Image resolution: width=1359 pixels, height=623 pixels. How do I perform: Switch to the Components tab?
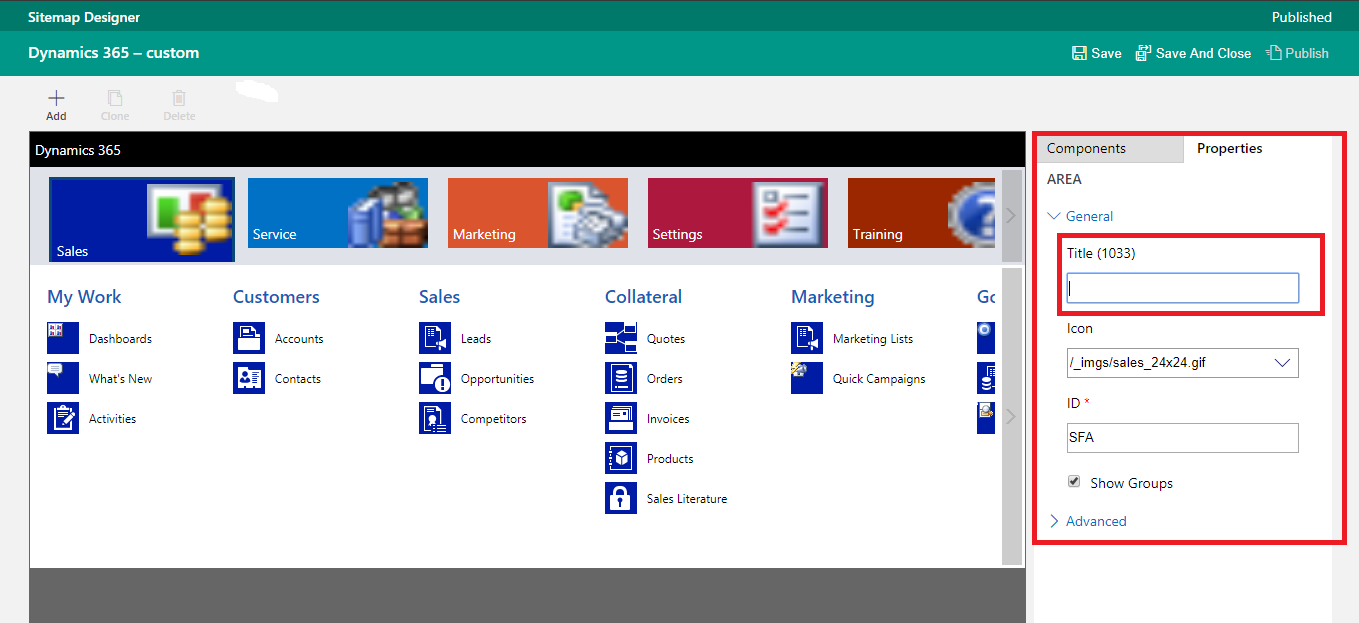[1108, 148]
